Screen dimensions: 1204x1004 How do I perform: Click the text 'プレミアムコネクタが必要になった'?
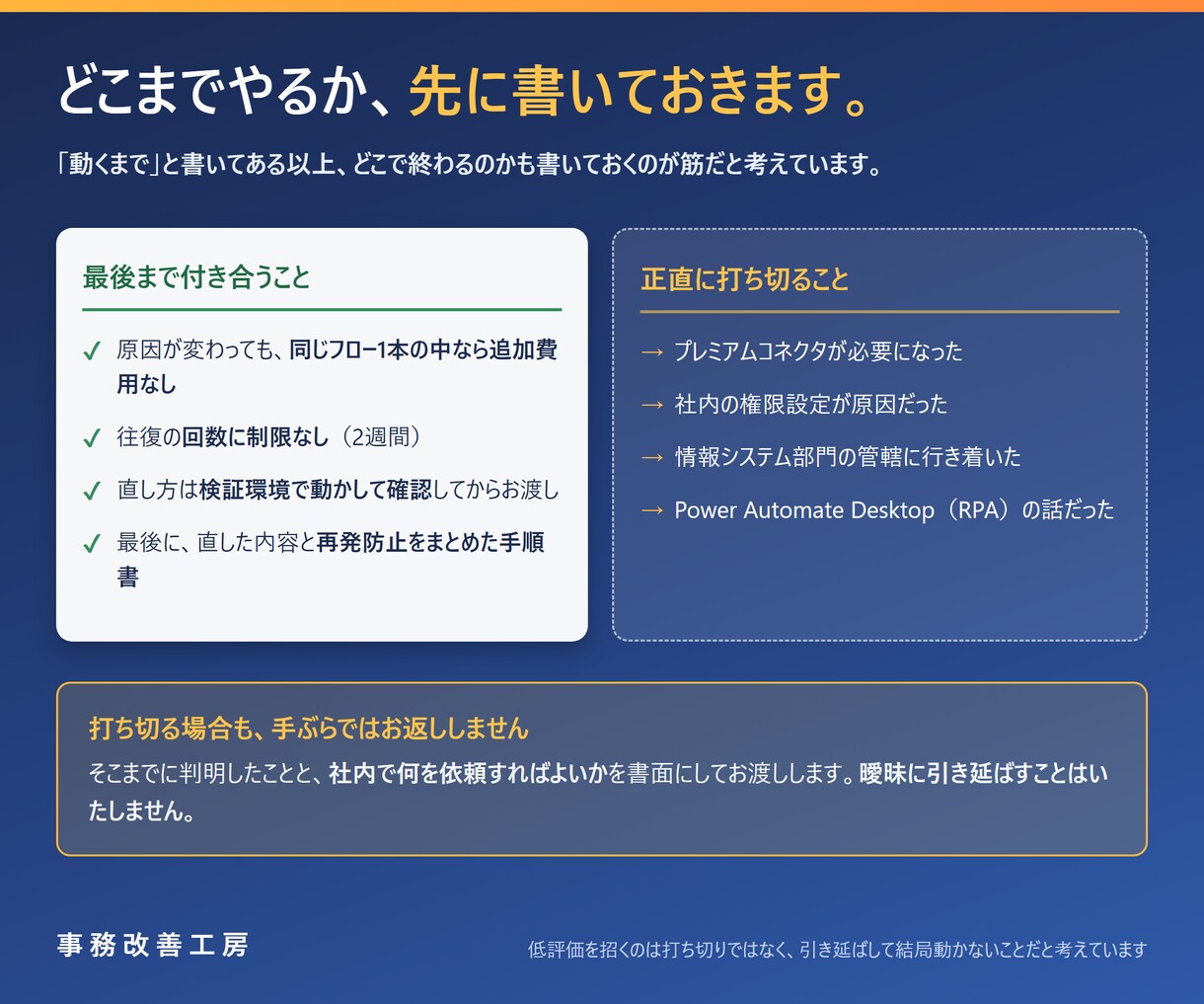pos(818,351)
